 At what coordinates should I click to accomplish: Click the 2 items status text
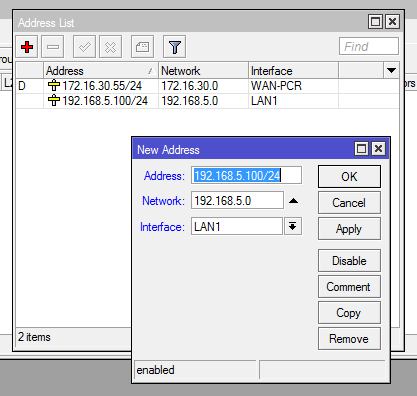point(34,337)
